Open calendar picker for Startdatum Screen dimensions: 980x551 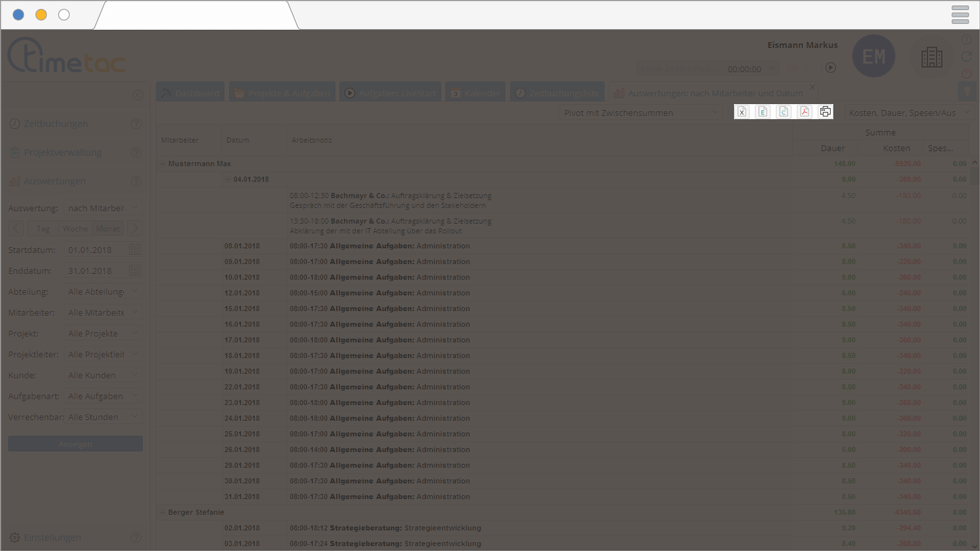pos(135,250)
